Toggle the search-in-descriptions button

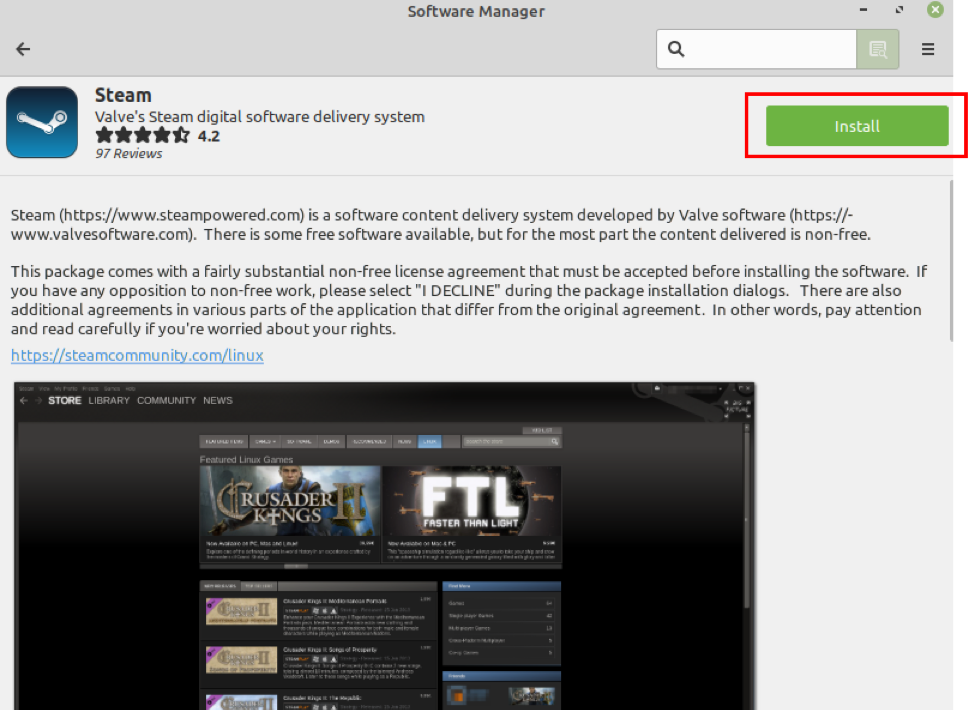pos(877,49)
